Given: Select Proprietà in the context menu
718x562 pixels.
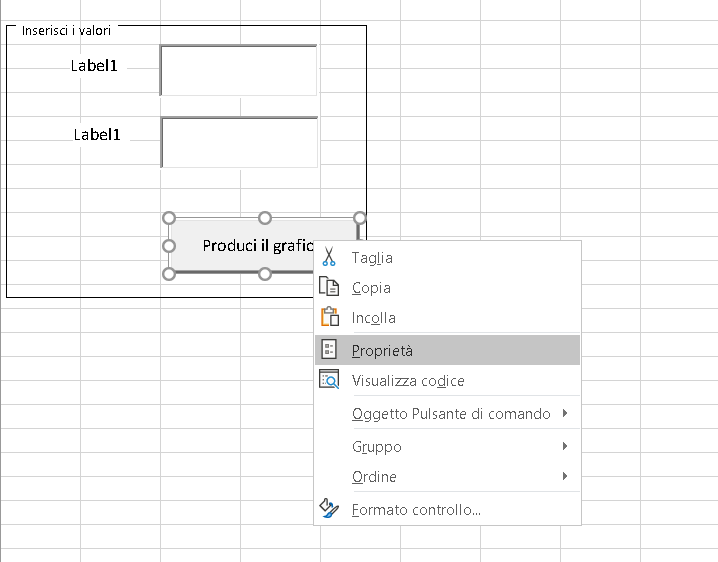Looking at the screenshot, I should (447, 350).
